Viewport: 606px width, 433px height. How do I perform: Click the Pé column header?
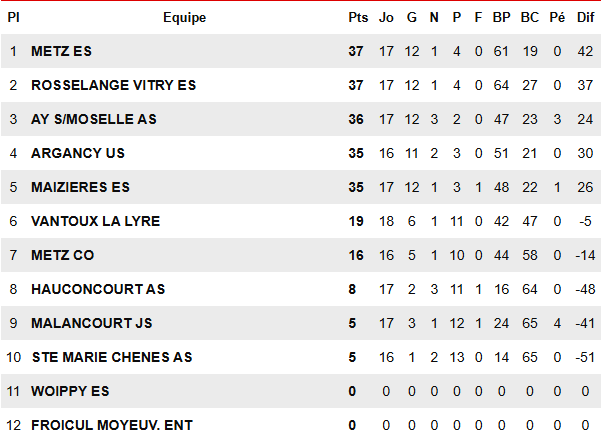[557, 18]
